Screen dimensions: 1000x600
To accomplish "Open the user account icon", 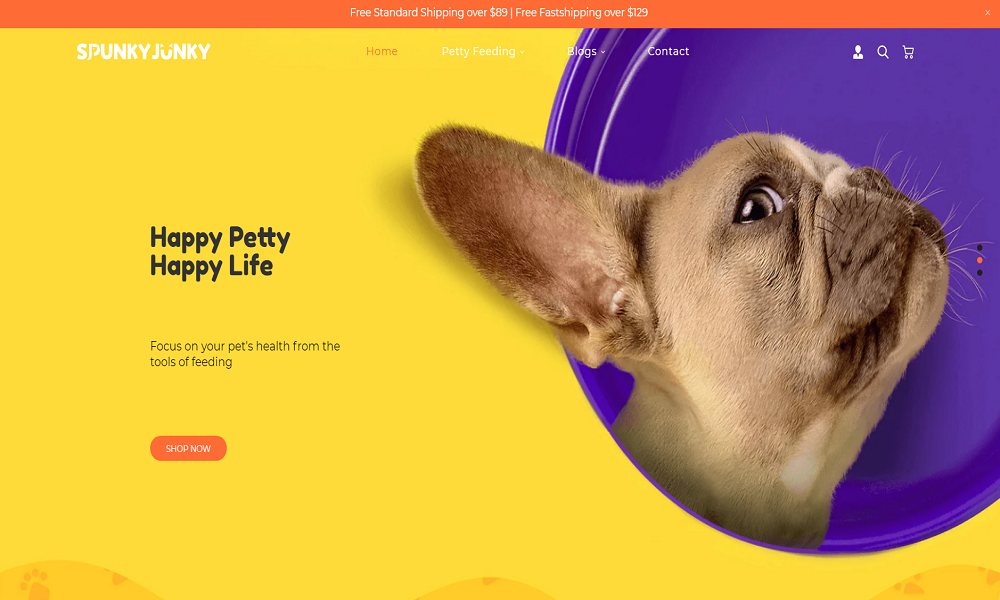I will point(858,52).
